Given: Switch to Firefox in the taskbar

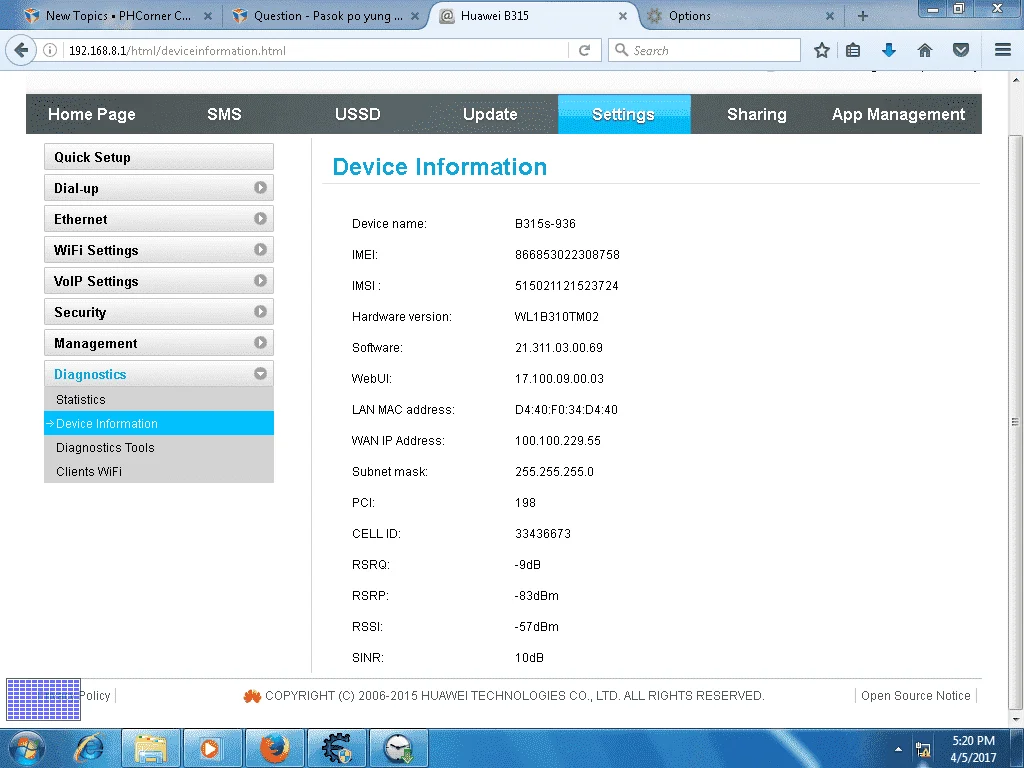Looking at the screenshot, I should pyautogui.click(x=274, y=748).
